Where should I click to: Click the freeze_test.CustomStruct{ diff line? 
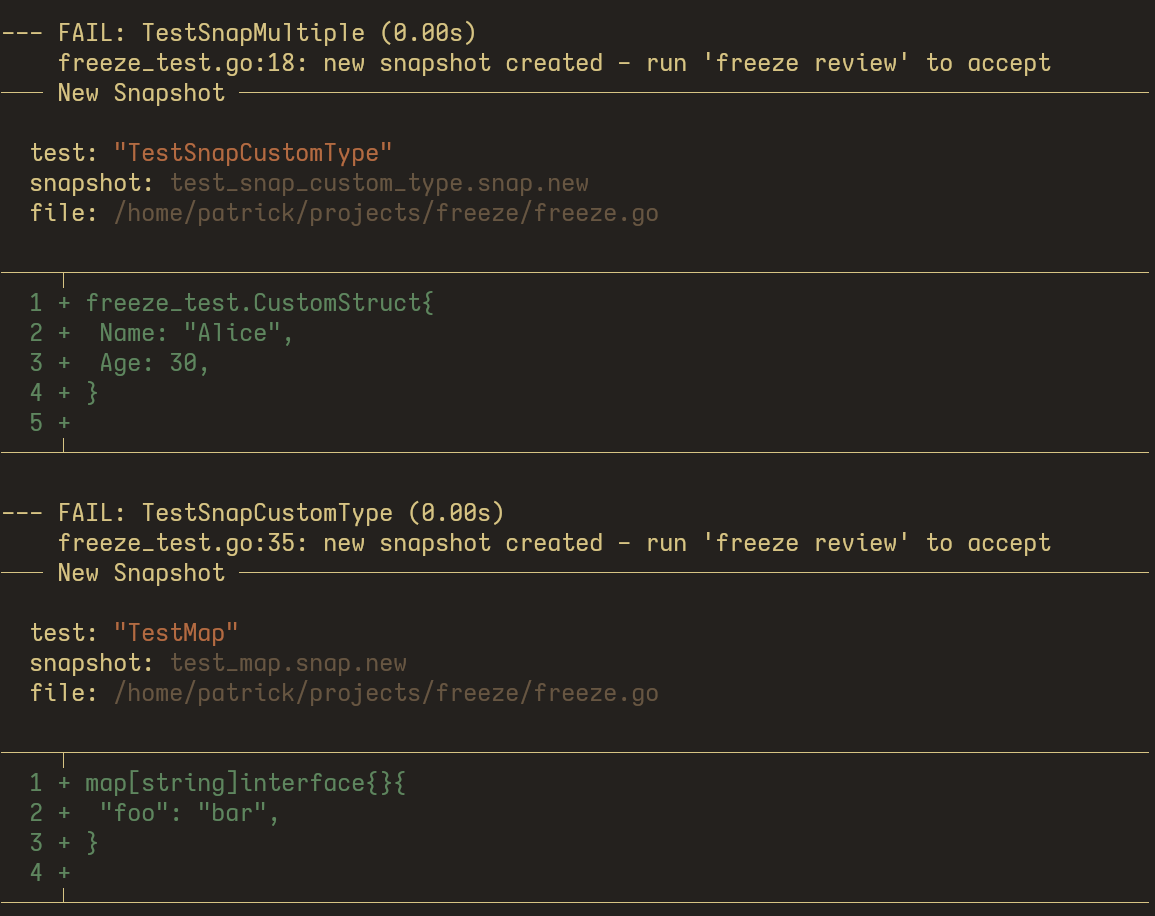pyautogui.click(x=259, y=303)
